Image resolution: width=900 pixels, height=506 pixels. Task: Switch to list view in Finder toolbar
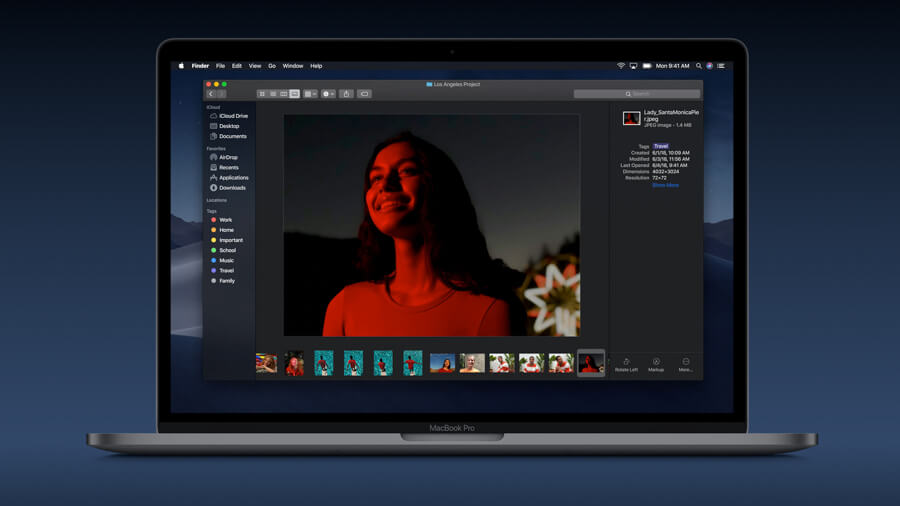point(273,94)
